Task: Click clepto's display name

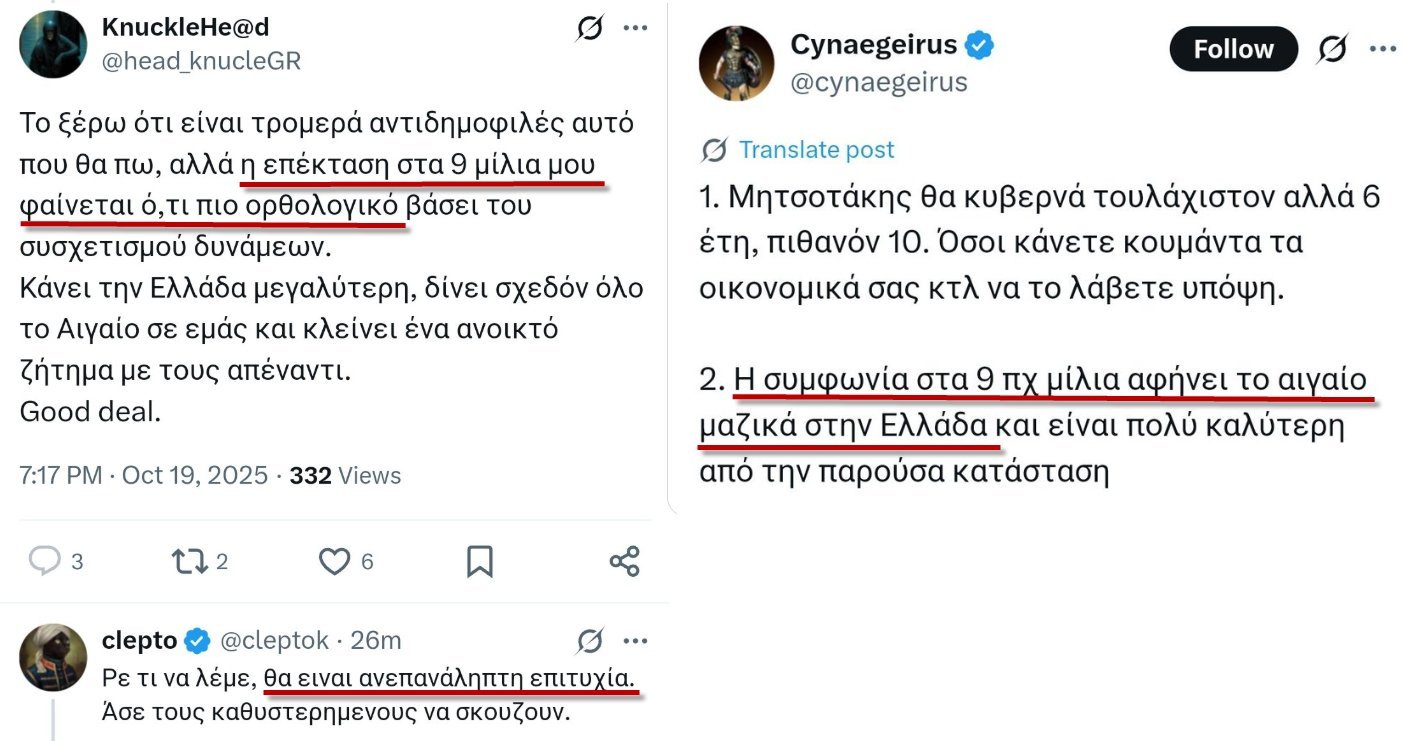Action: (139, 640)
